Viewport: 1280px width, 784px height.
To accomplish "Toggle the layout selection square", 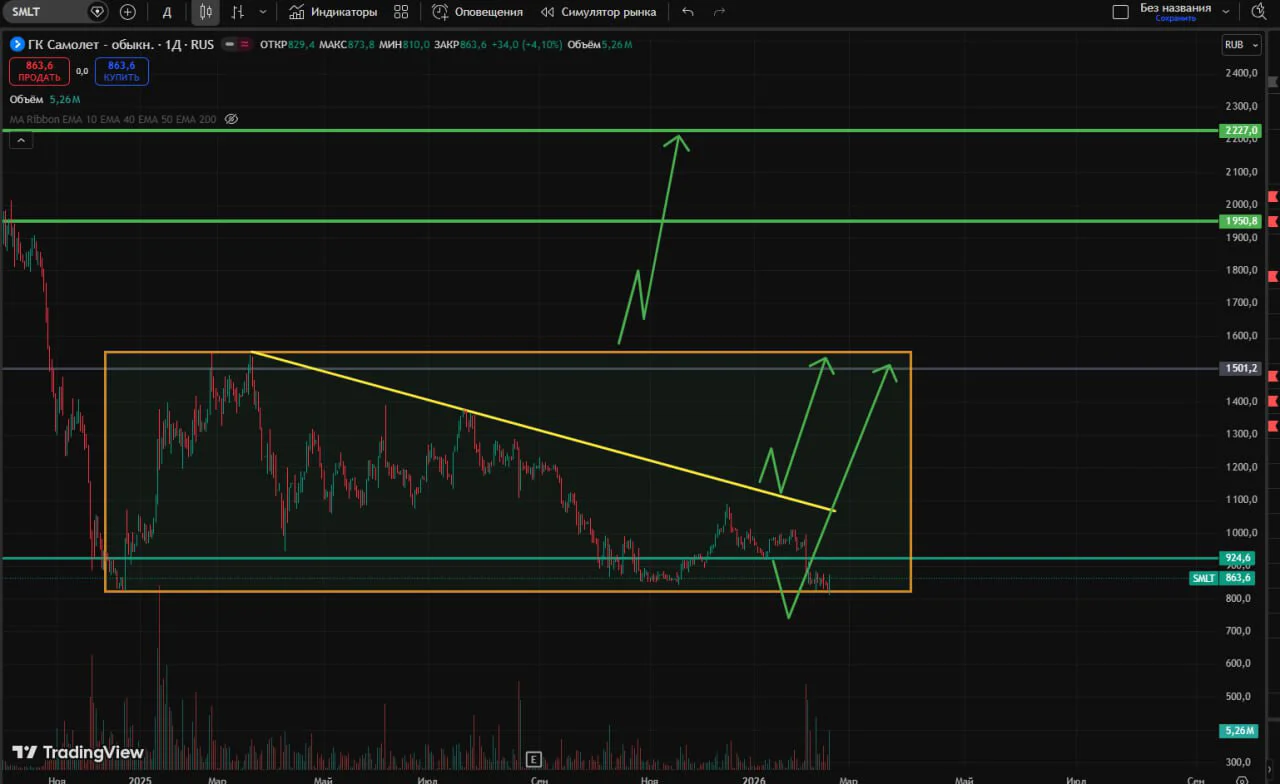I will pyautogui.click(x=1121, y=12).
